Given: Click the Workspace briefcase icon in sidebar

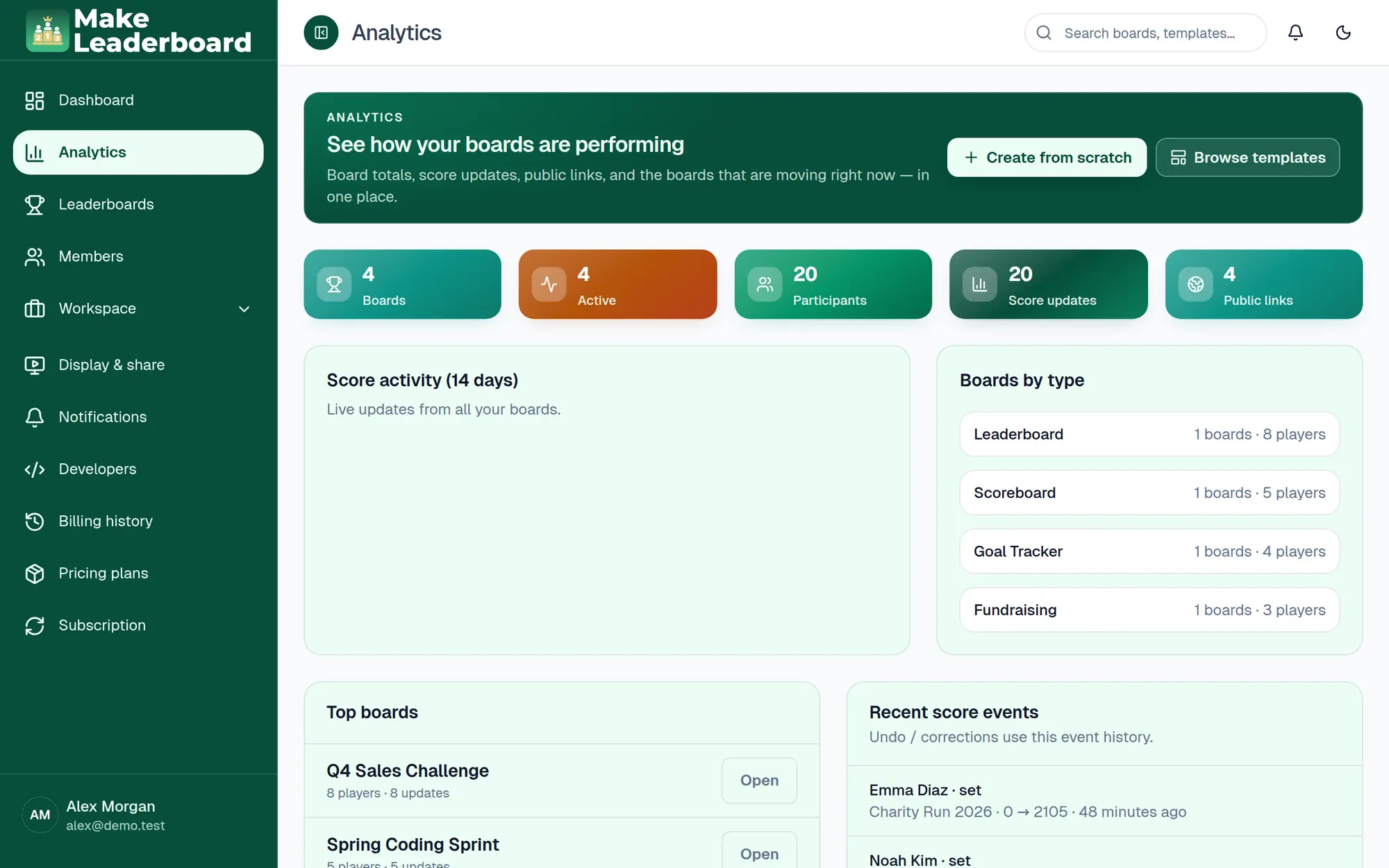Looking at the screenshot, I should (x=35, y=309).
